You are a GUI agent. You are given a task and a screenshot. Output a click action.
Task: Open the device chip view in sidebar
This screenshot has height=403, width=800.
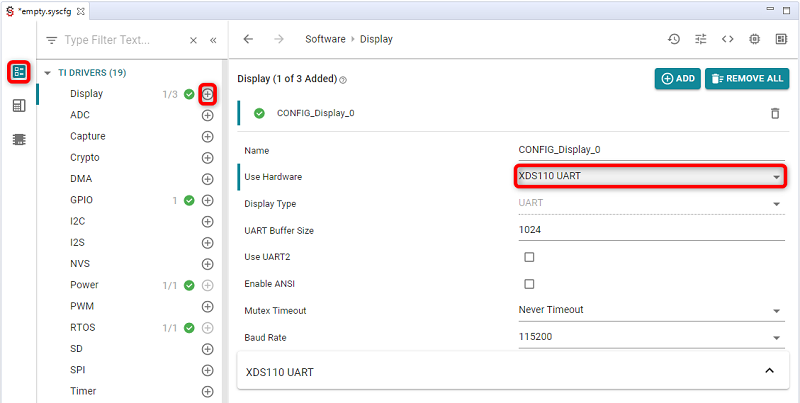[19, 140]
